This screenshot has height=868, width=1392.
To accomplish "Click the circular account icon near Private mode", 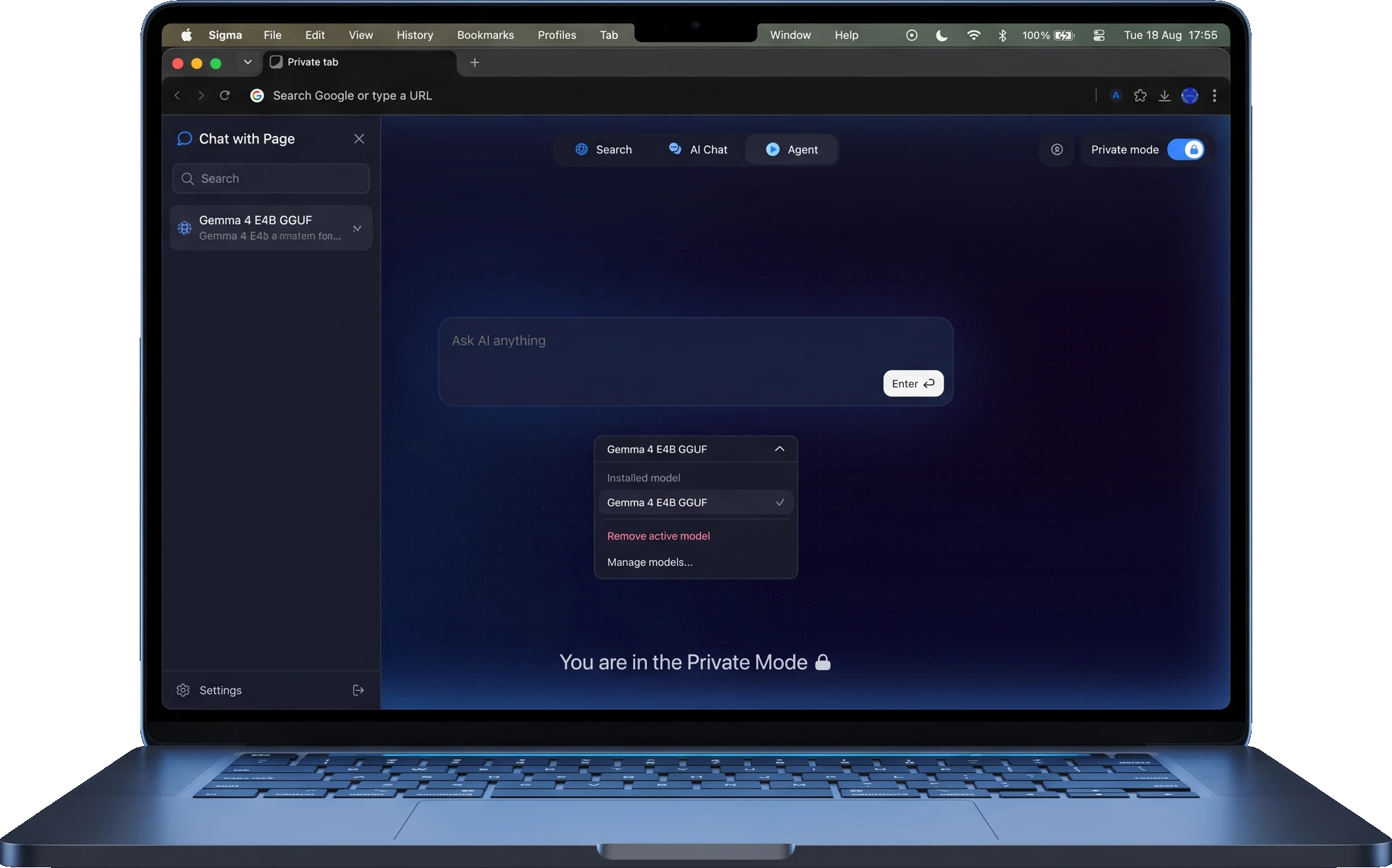I will [1056, 150].
